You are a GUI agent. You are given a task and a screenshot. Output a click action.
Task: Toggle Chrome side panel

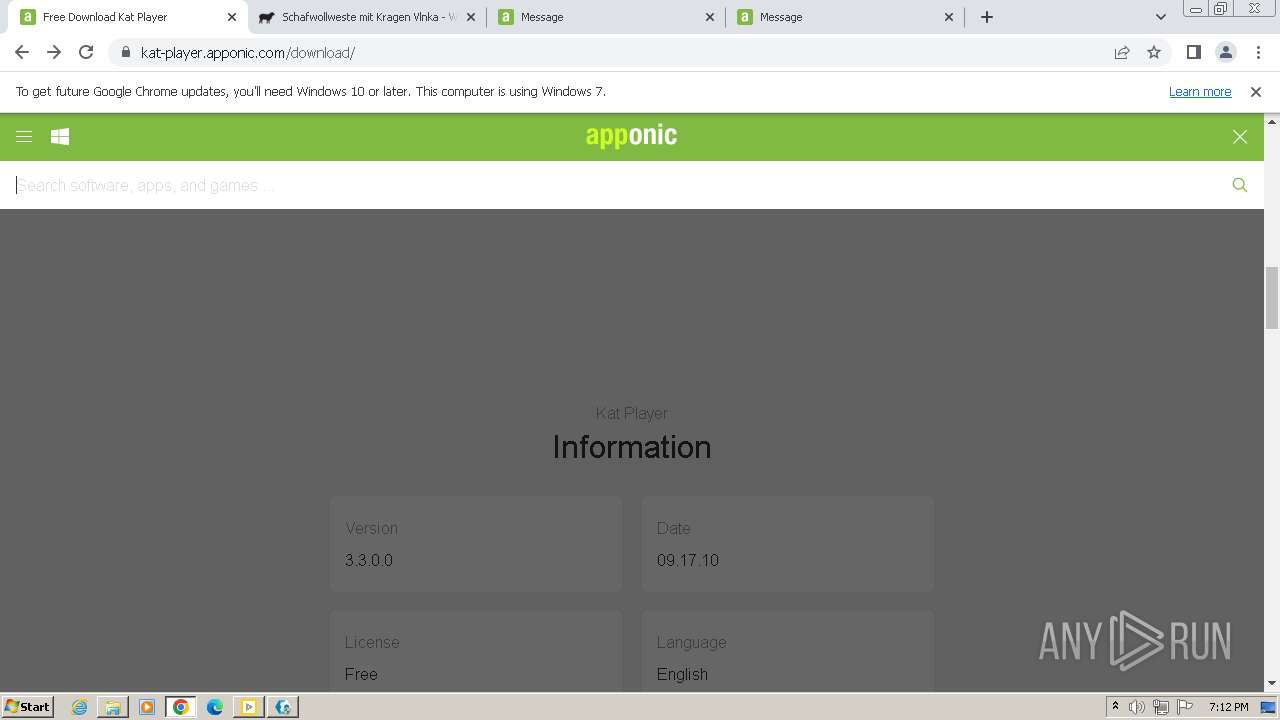point(1193,53)
